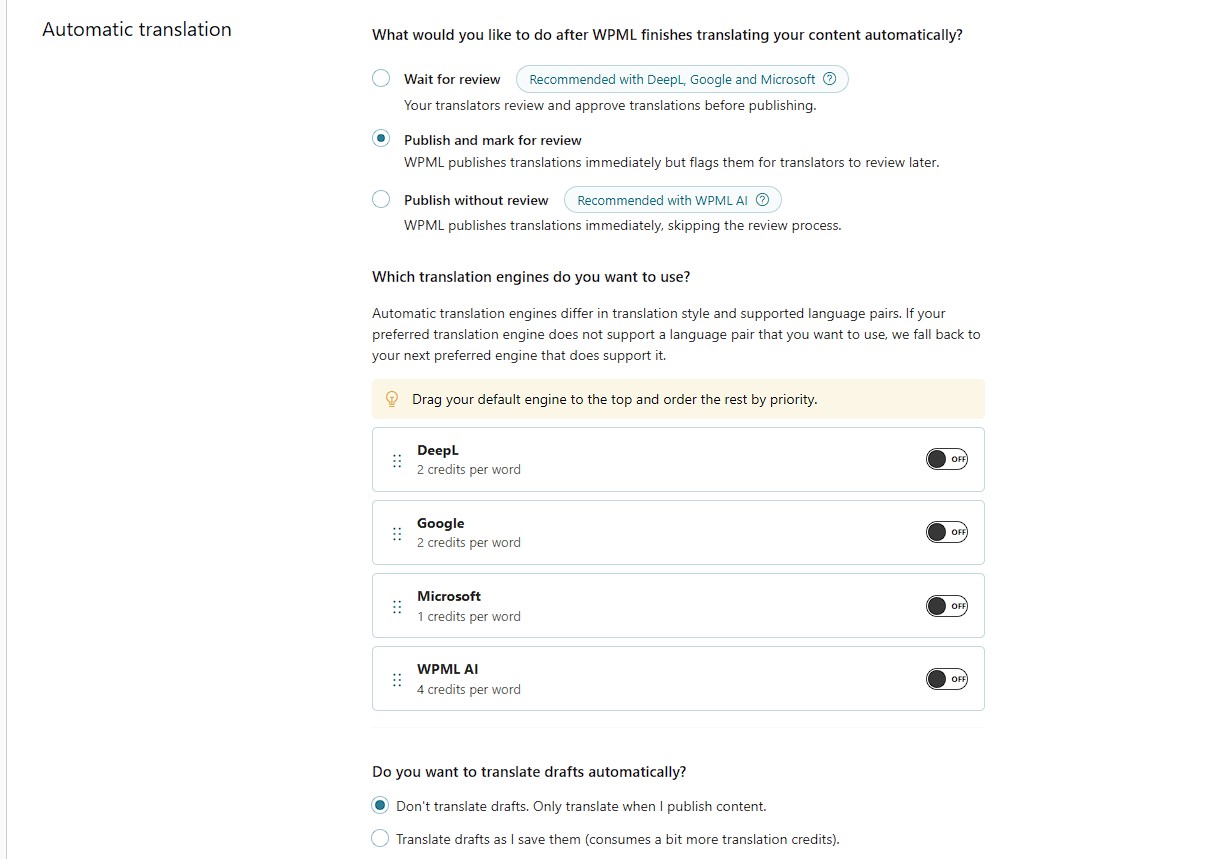Screen dimensions: 1227x859
Task: Select the Wait for review option
Action: point(381,79)
